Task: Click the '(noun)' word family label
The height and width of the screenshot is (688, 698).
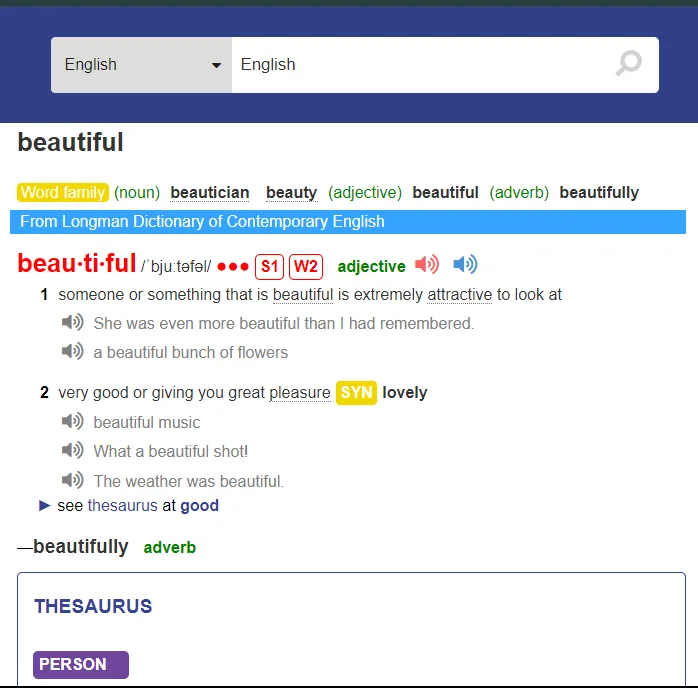Action: (137, 193)
